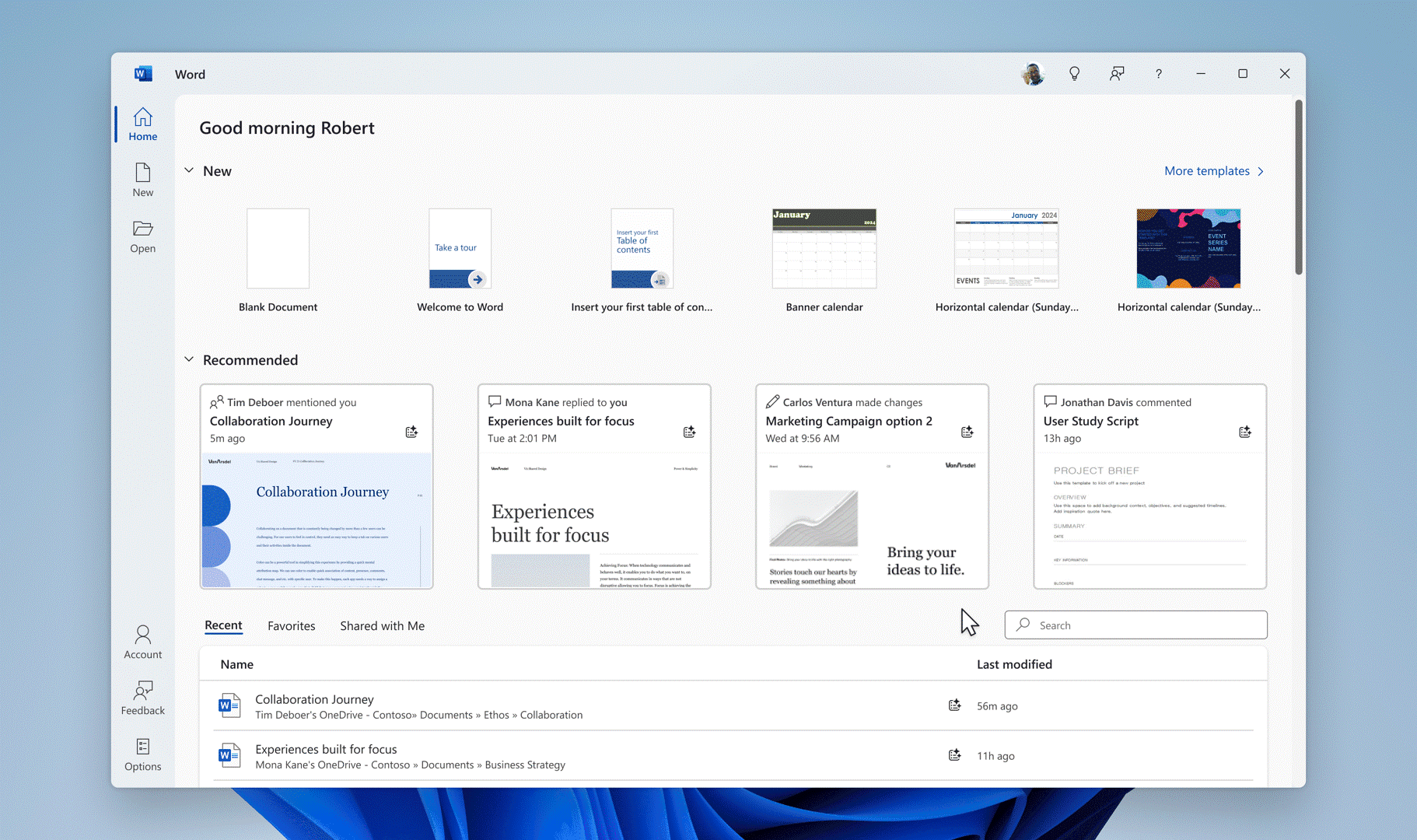Select the January 2024 Horizontal calendar template

[x=1006, y=261]
